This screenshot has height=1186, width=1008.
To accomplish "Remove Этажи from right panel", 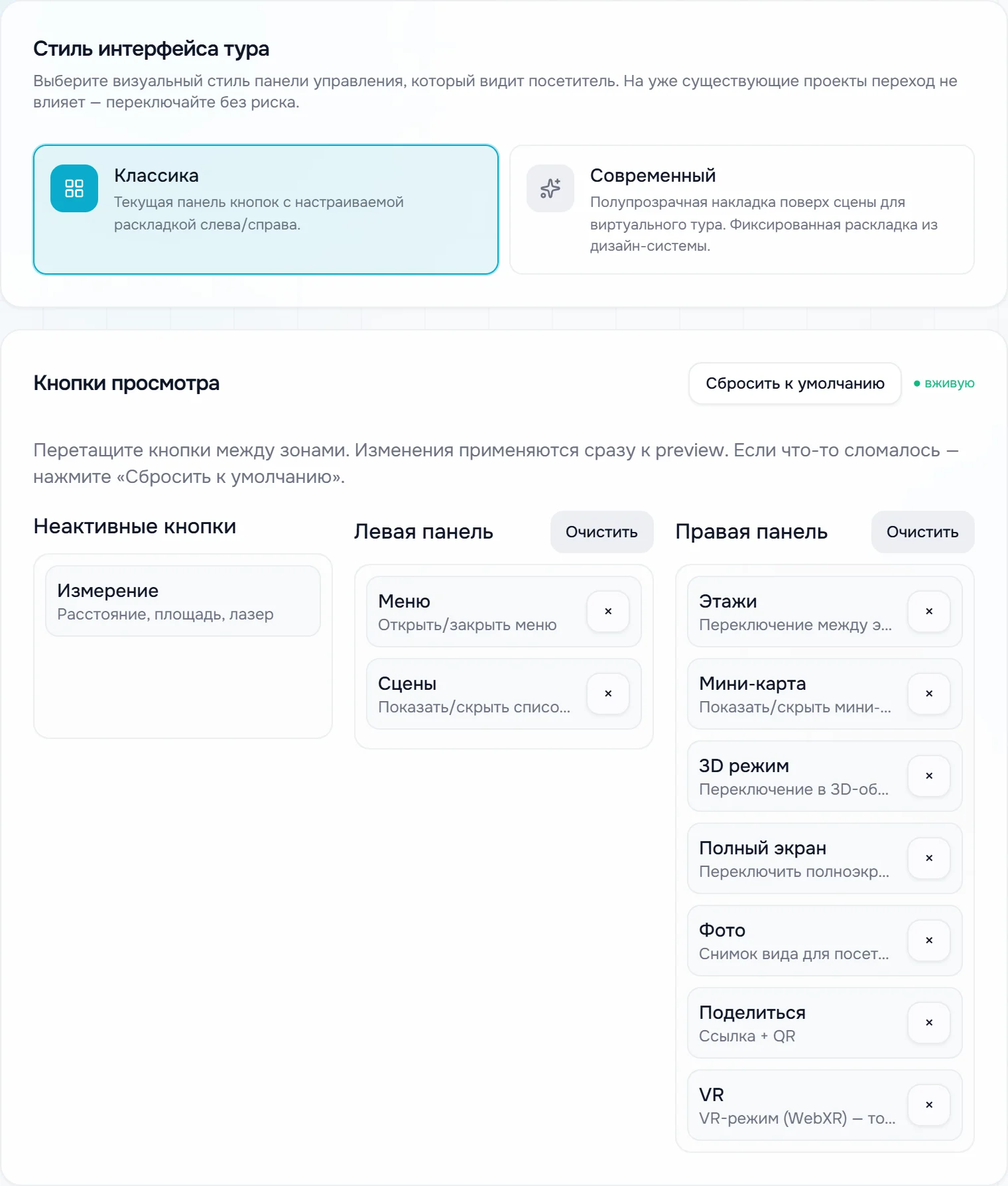I will [929, 612].
